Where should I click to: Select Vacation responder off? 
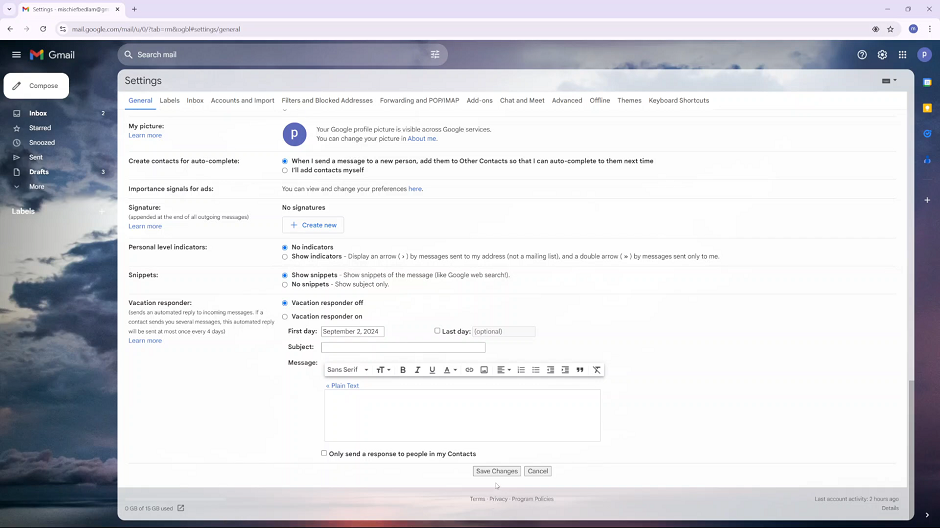coord(285,303)
